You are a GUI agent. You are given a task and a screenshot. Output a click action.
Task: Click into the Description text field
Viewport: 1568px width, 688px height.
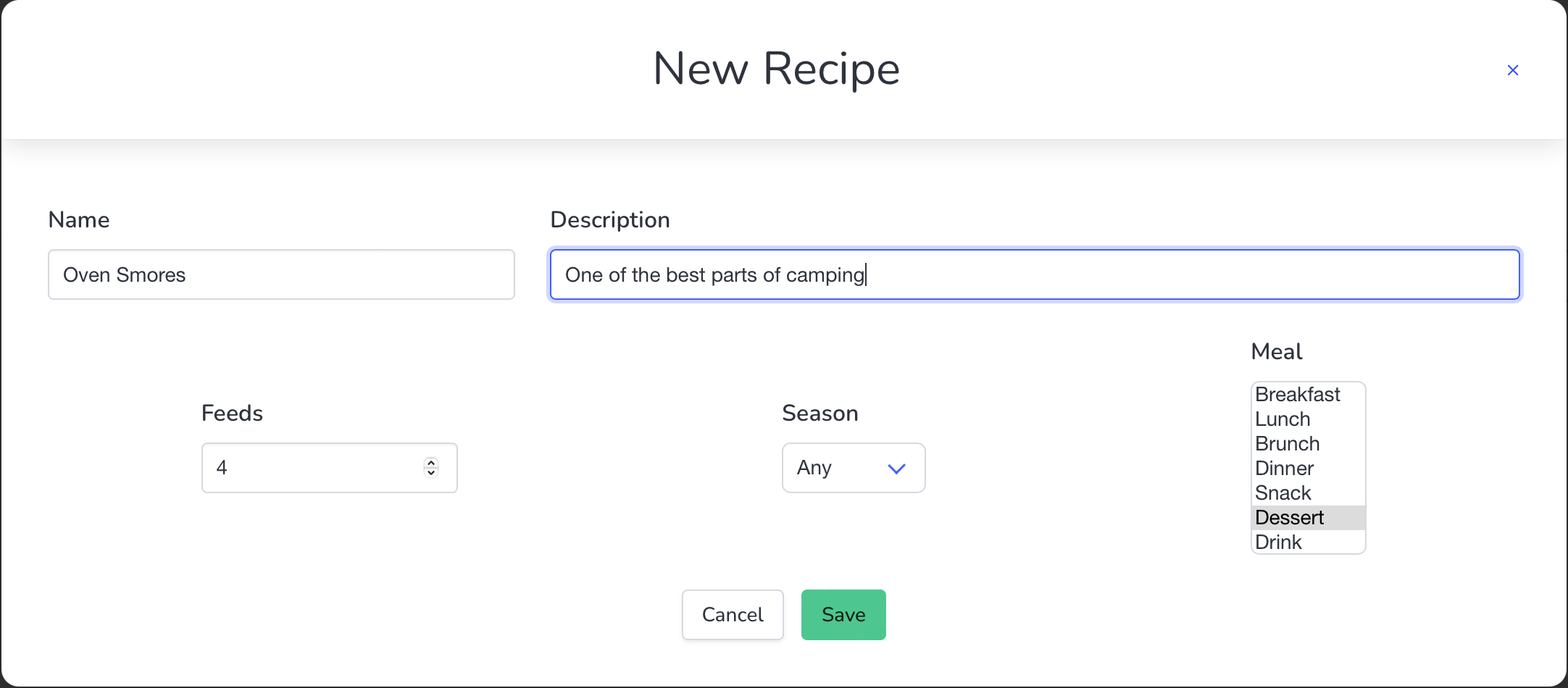[x=1034, y=274]
